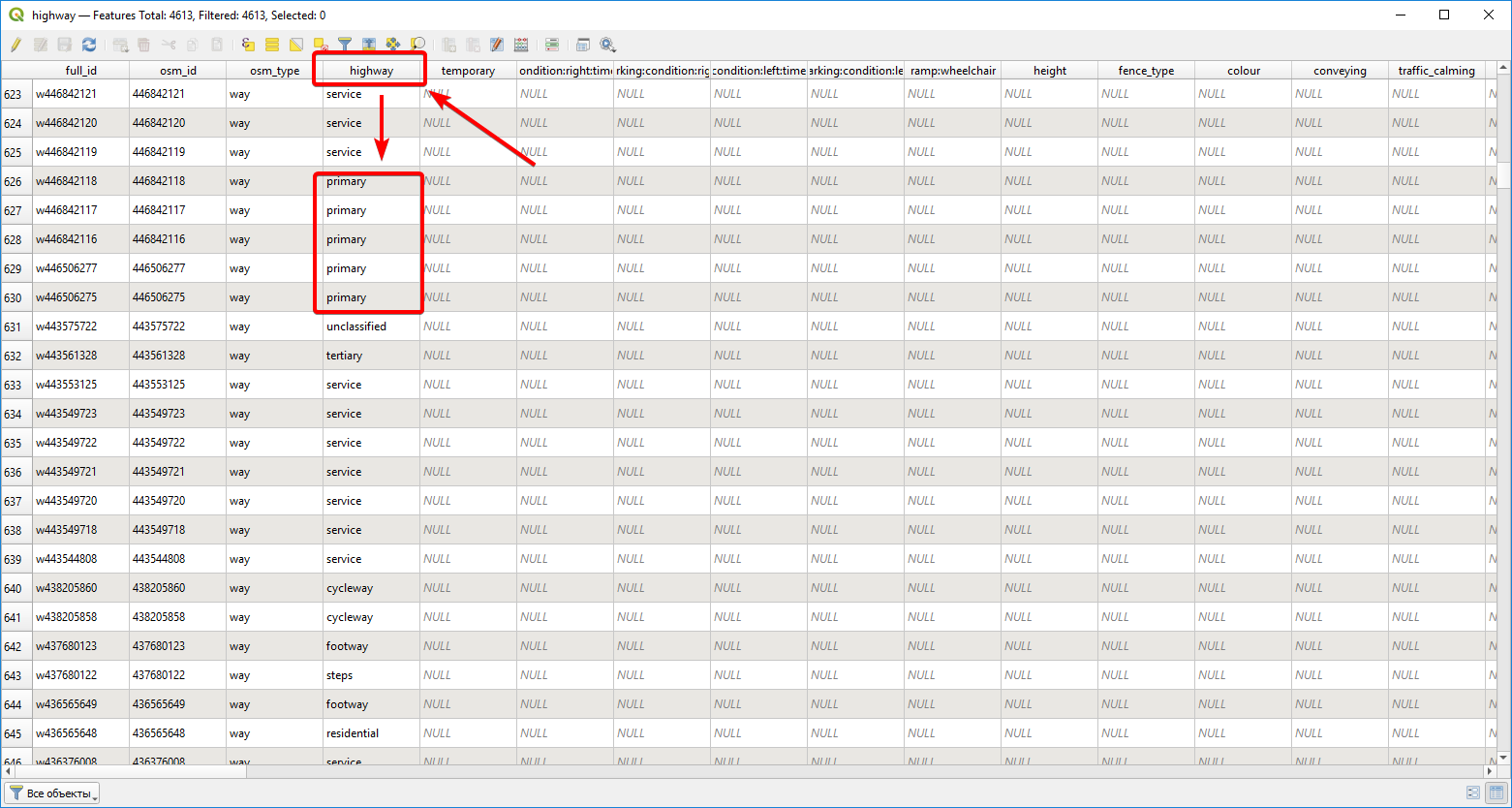This screenshot has height=808, width=1512.
Task: Reload the attribute table
Action: (x=89, y=45)
